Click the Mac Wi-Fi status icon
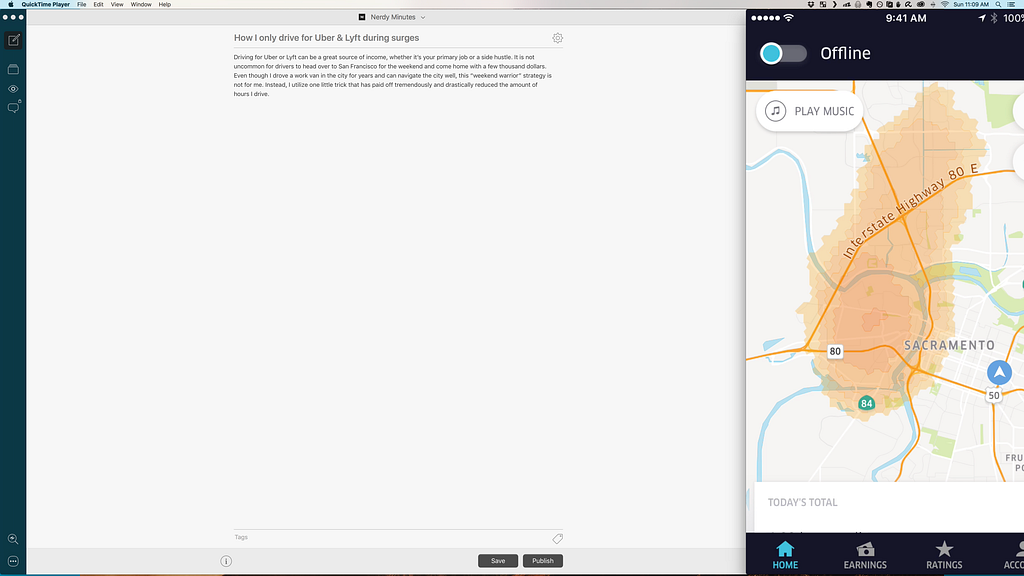The image size is (1024, 576). 944,5
